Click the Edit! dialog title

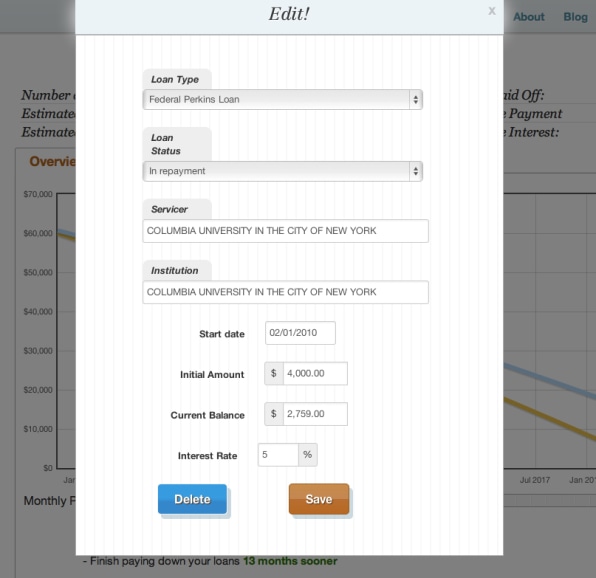point(289,14)
